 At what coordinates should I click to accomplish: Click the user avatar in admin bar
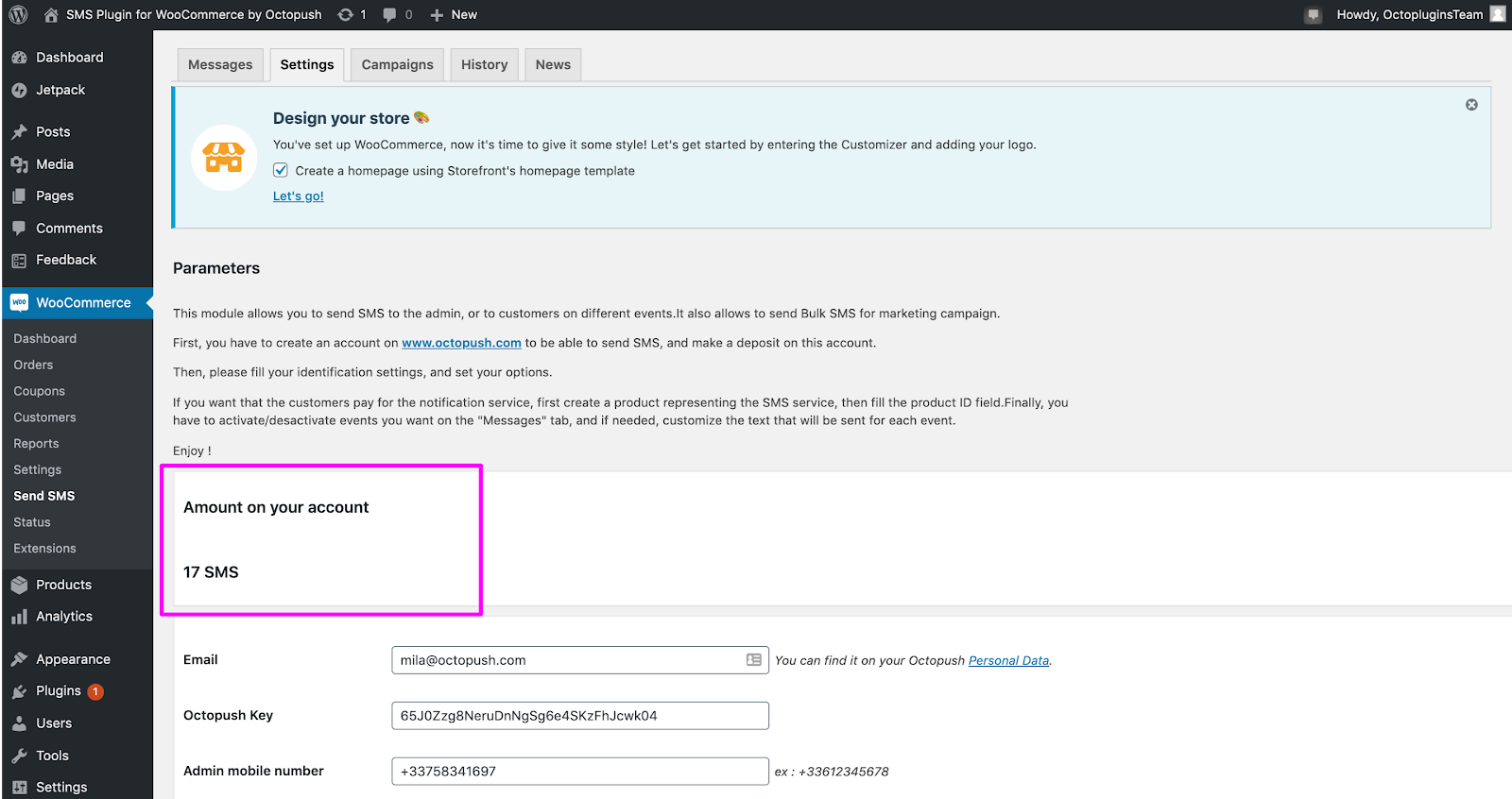pos(1497,14)
